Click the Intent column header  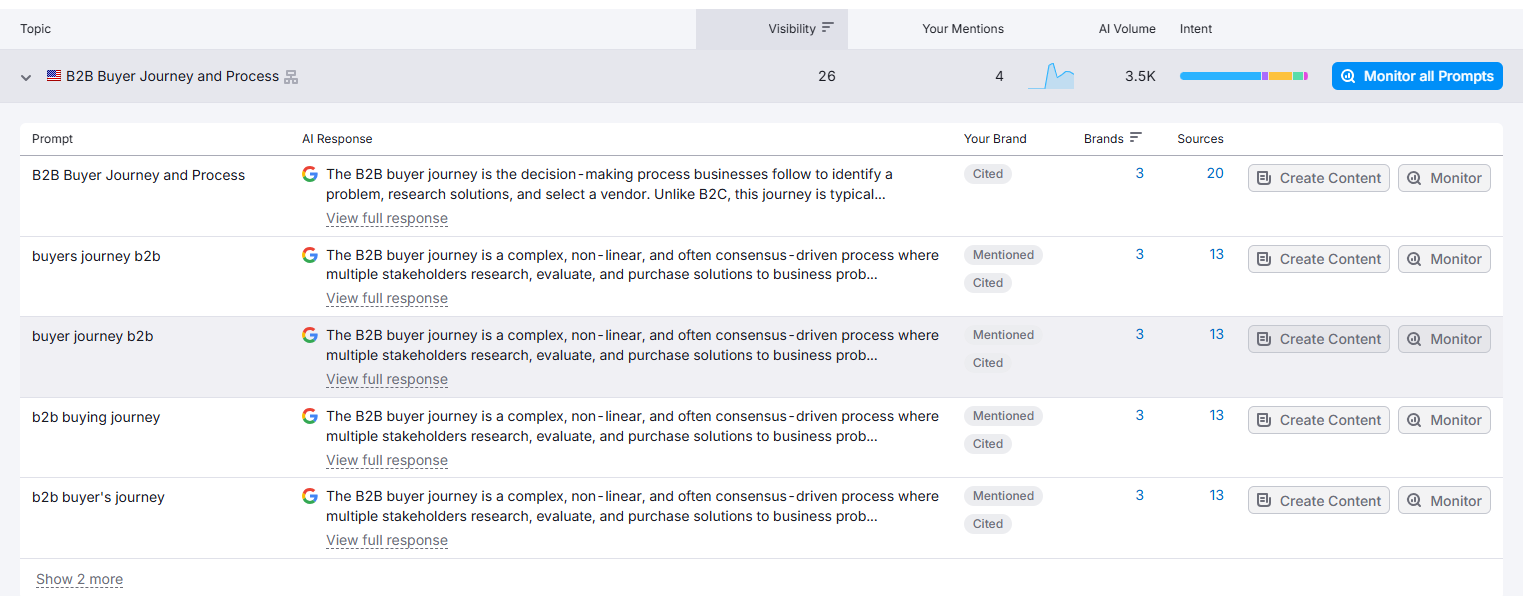[x=1196, y=29]
